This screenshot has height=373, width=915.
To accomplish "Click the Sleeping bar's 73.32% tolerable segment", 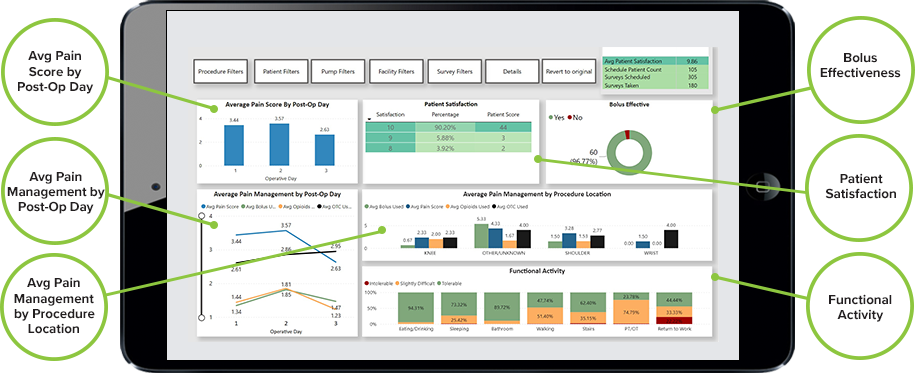I will (459, 304).
